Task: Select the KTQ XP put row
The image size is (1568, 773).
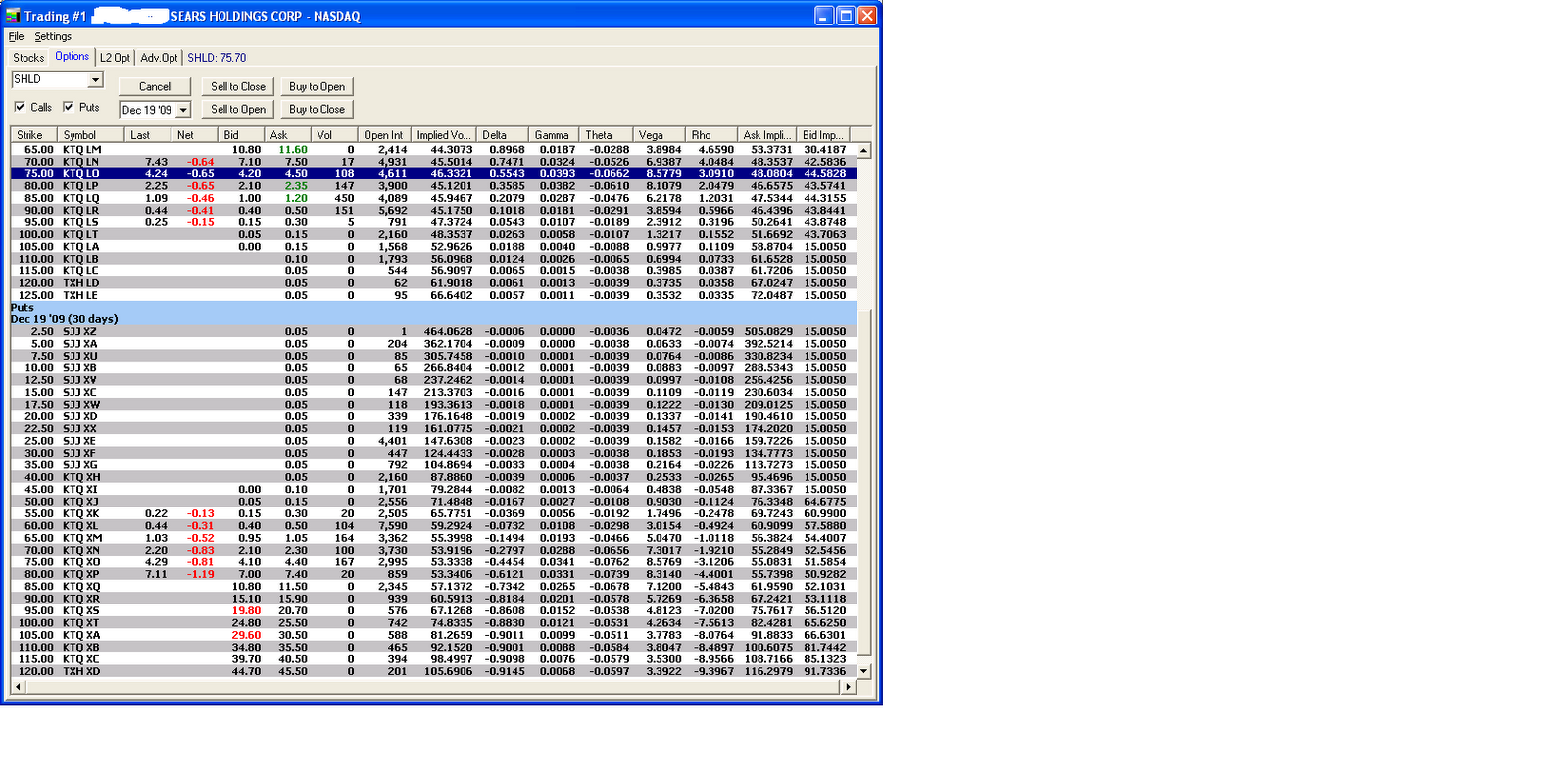Action: (433, 574)
